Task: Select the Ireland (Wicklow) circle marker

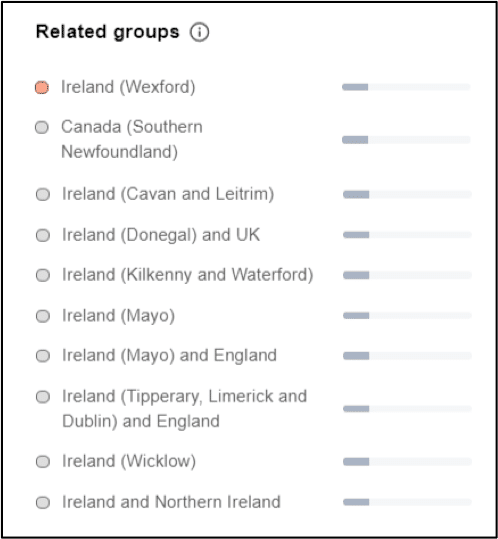Action: tap(43, 462)
